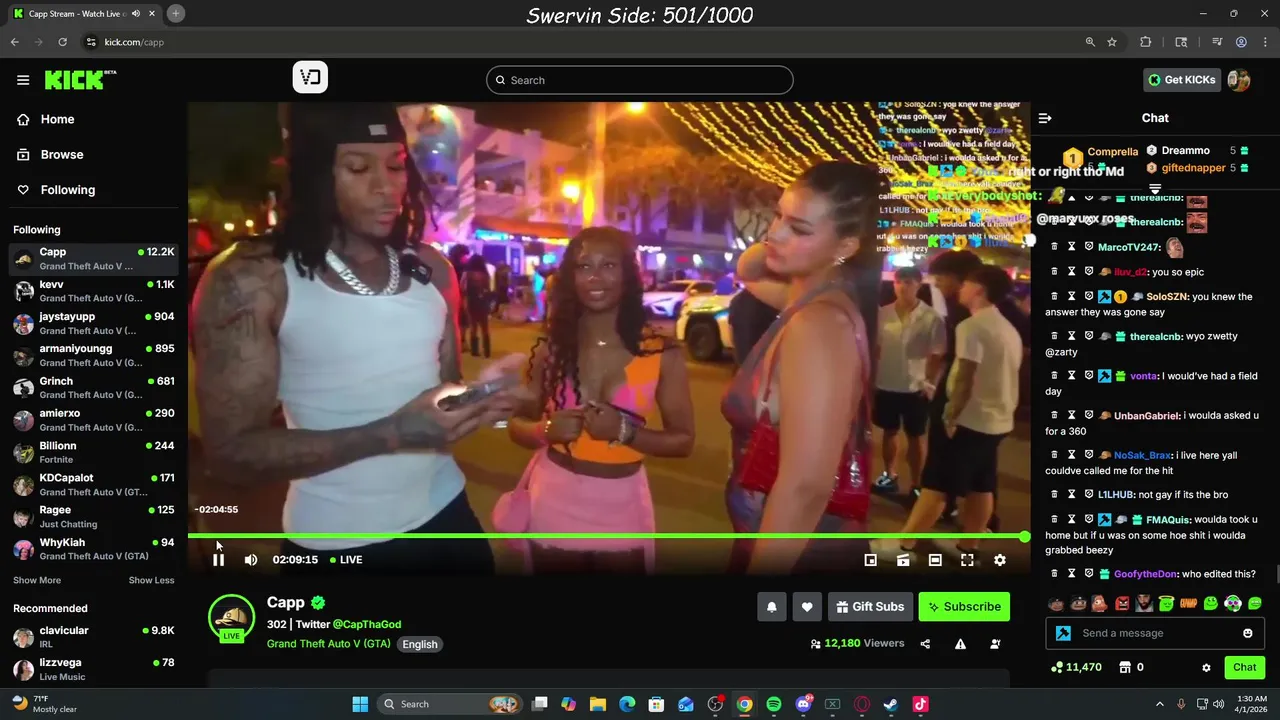
Task: Insert the first emote in emote row
Action: point(1056,603)
